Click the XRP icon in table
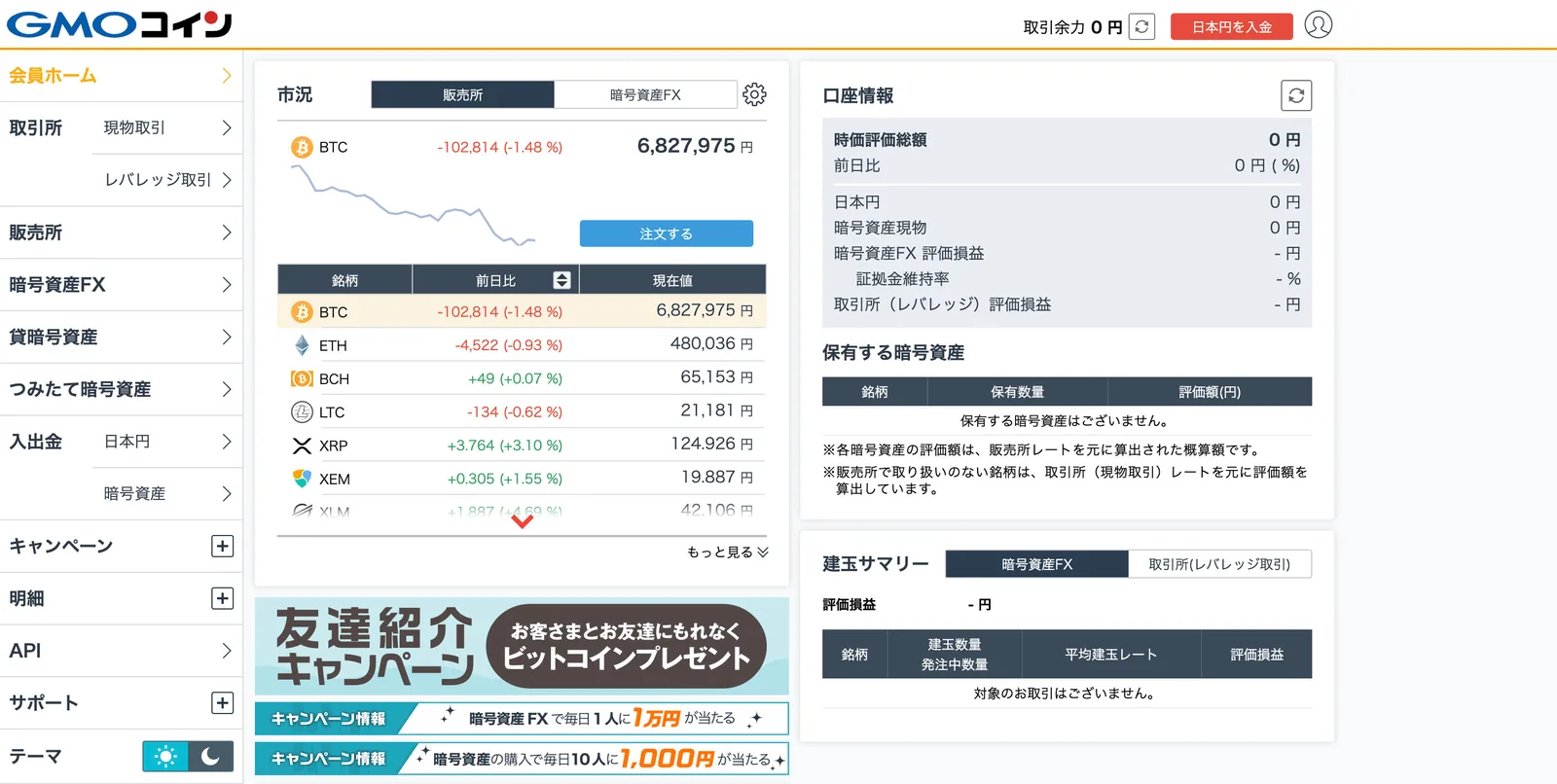 [x=302, y=445]
